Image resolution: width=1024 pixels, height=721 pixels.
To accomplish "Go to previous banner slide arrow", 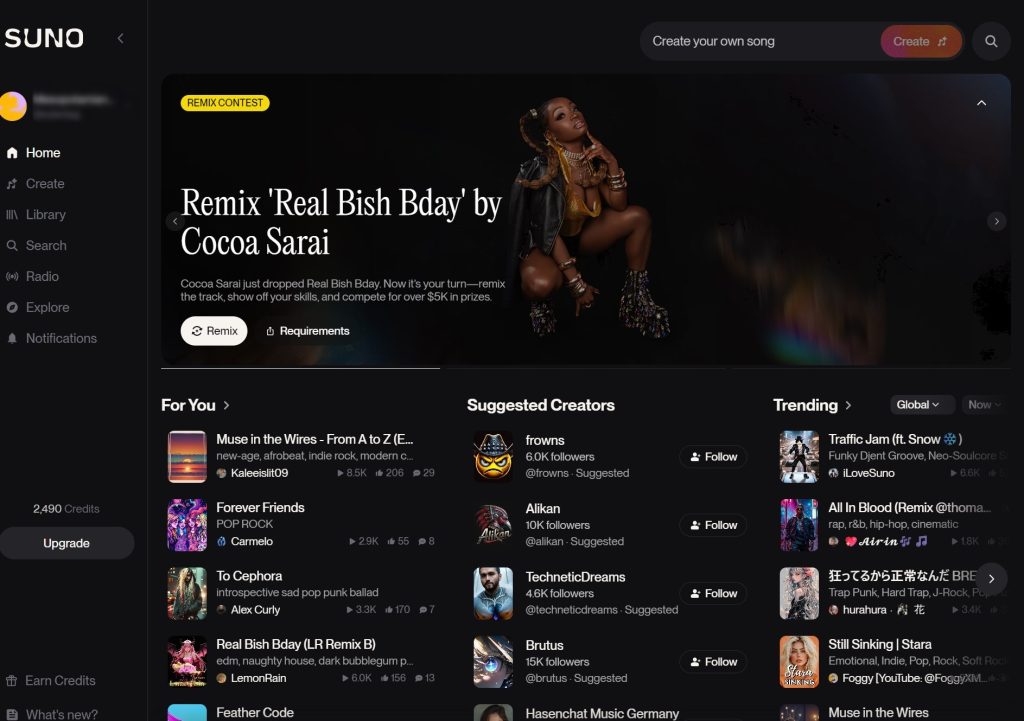I will click(x=174, y=221).
